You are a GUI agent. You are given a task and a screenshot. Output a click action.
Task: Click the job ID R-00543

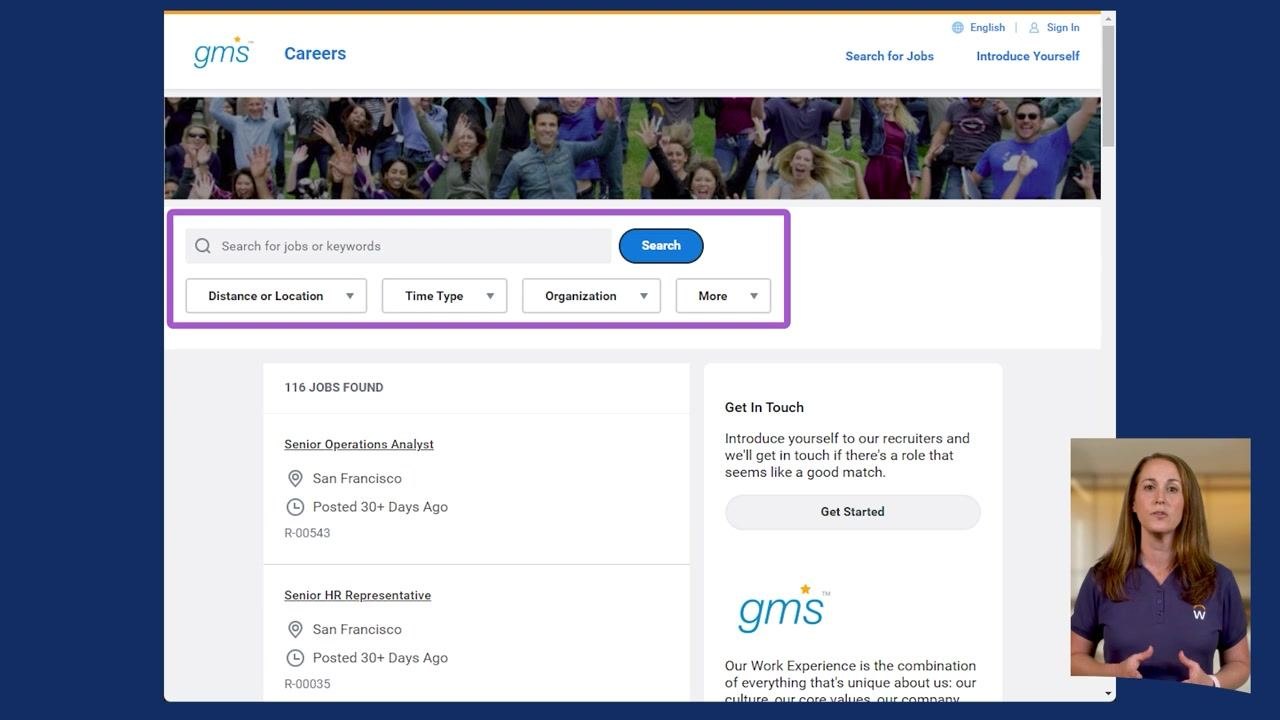[x=307, y=533]
